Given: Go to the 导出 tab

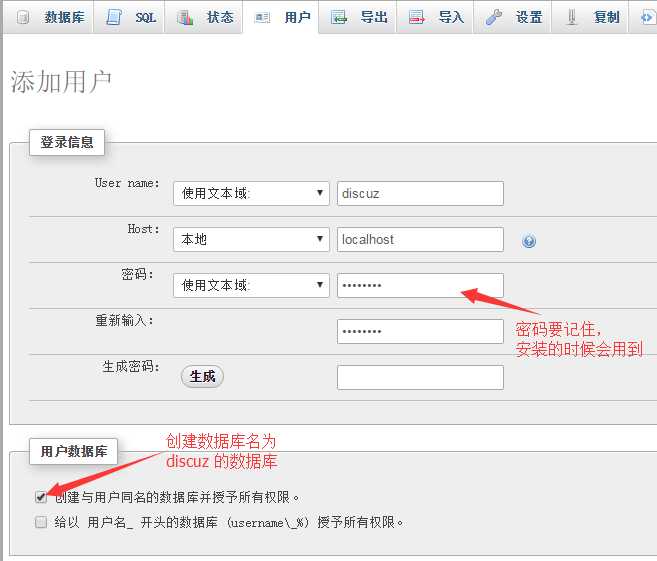Looking at the screenshot, I should coord(357,17).
